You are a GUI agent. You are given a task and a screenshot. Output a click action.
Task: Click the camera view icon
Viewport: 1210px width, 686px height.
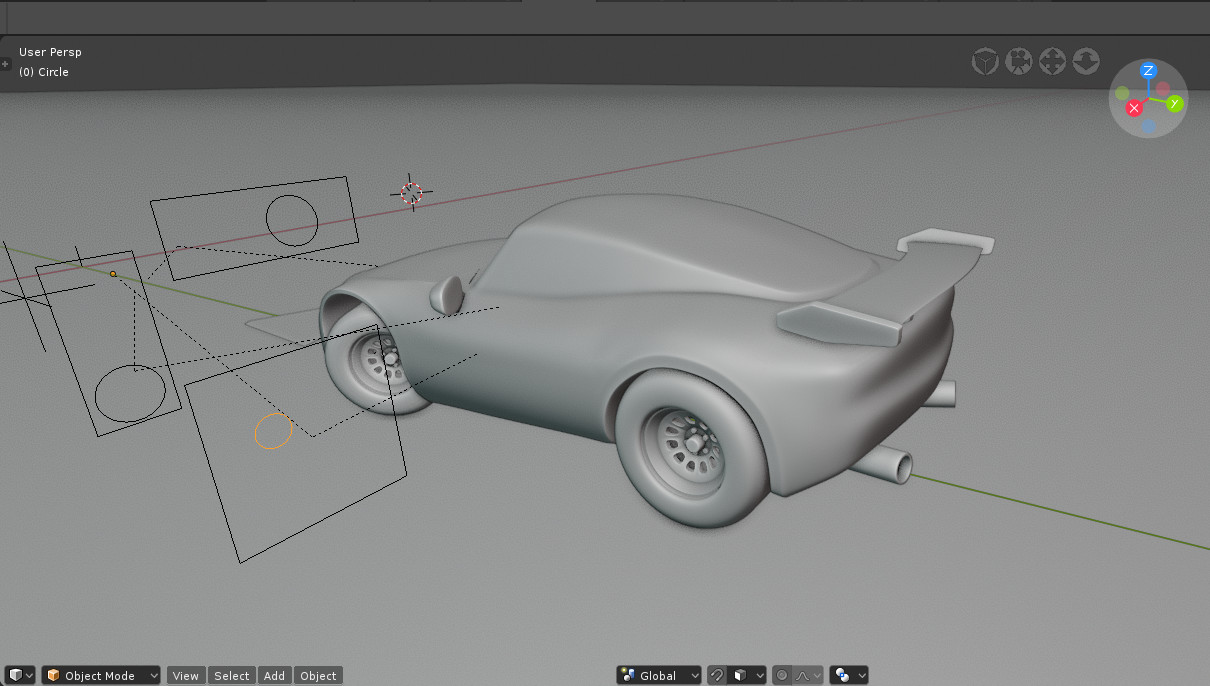pos(1019,62)
